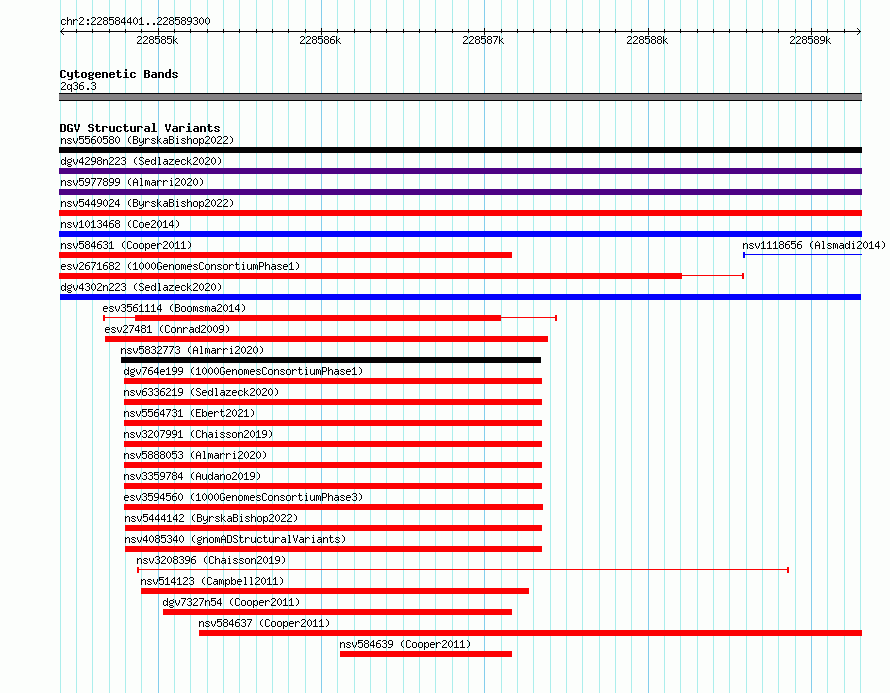Click the DGV Structural Variants track title
890x693 pixels.
140,128
